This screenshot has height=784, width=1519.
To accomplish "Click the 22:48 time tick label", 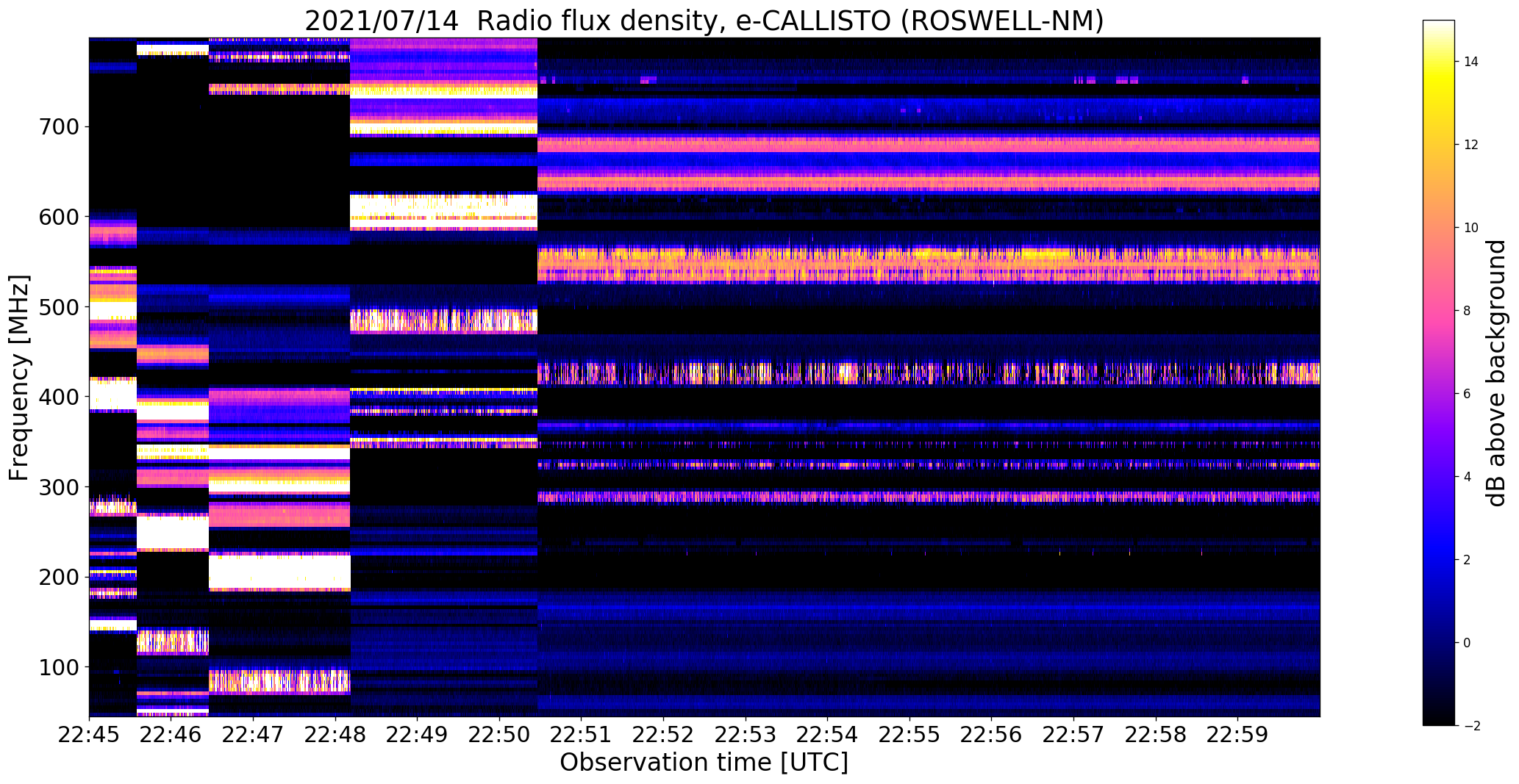I will 335,735.
